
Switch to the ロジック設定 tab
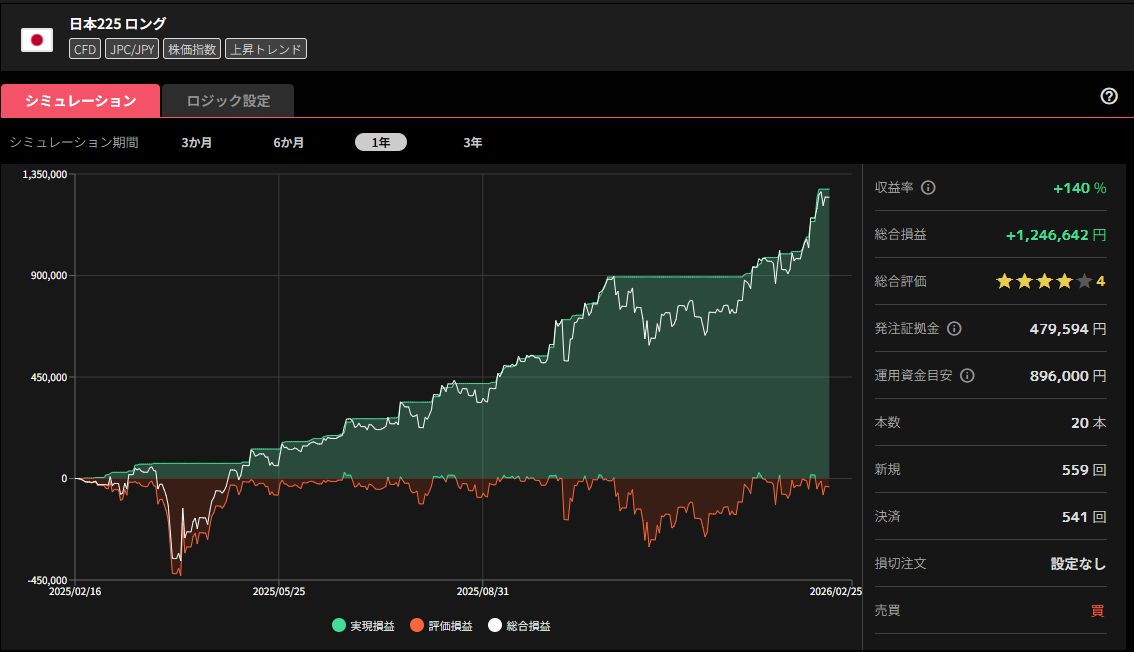pos(228,101)
